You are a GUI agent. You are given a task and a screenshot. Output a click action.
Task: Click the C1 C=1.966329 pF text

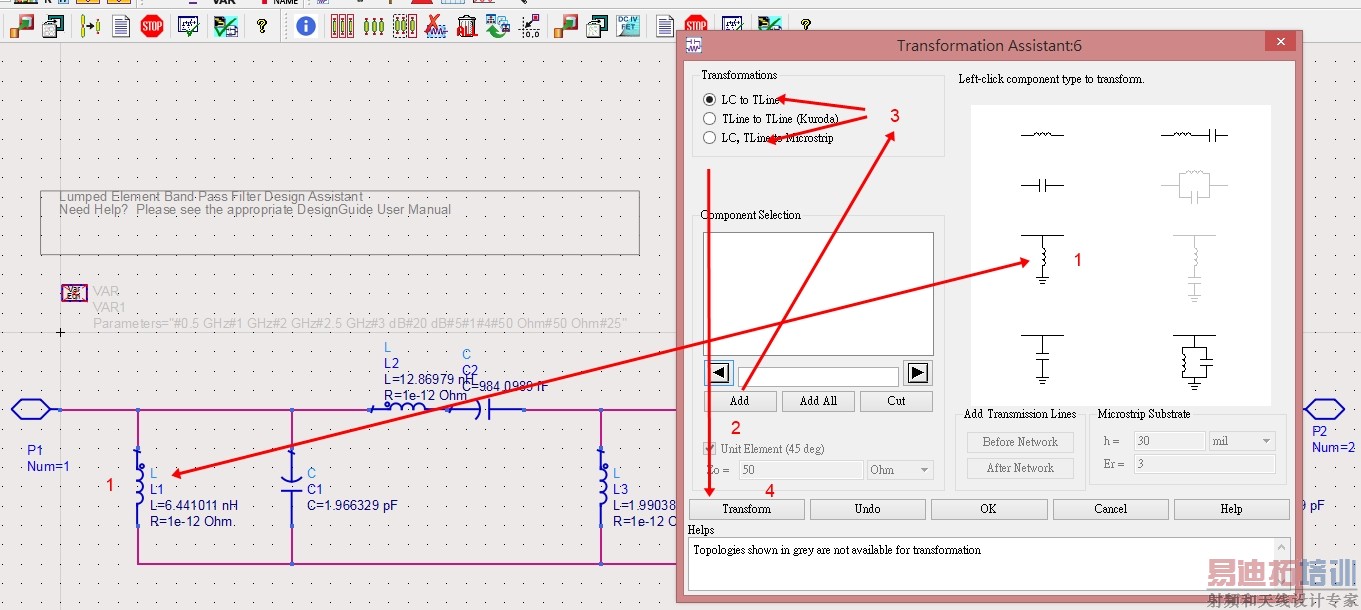[353, 506]
